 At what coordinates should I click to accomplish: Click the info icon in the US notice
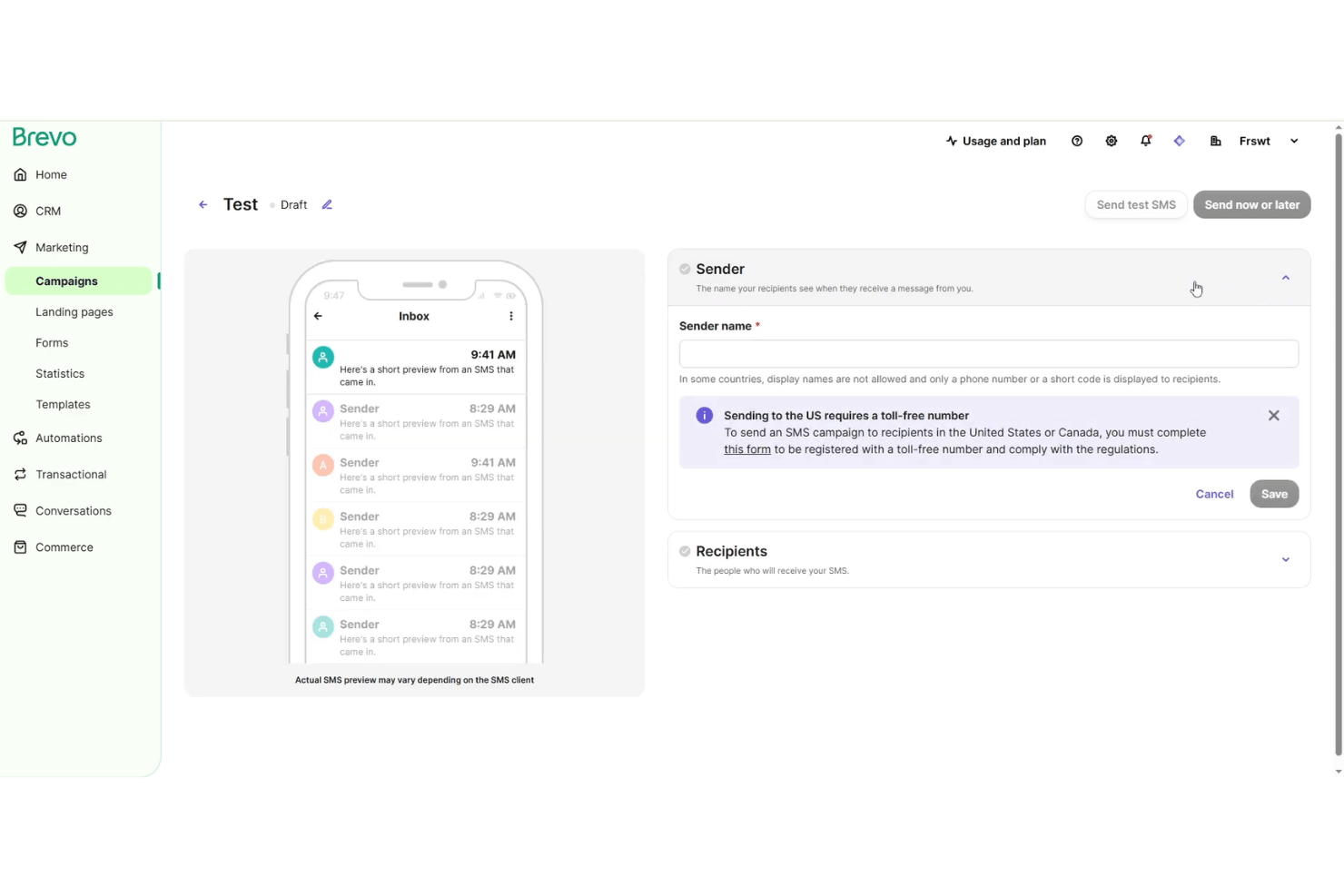point(704,416)
